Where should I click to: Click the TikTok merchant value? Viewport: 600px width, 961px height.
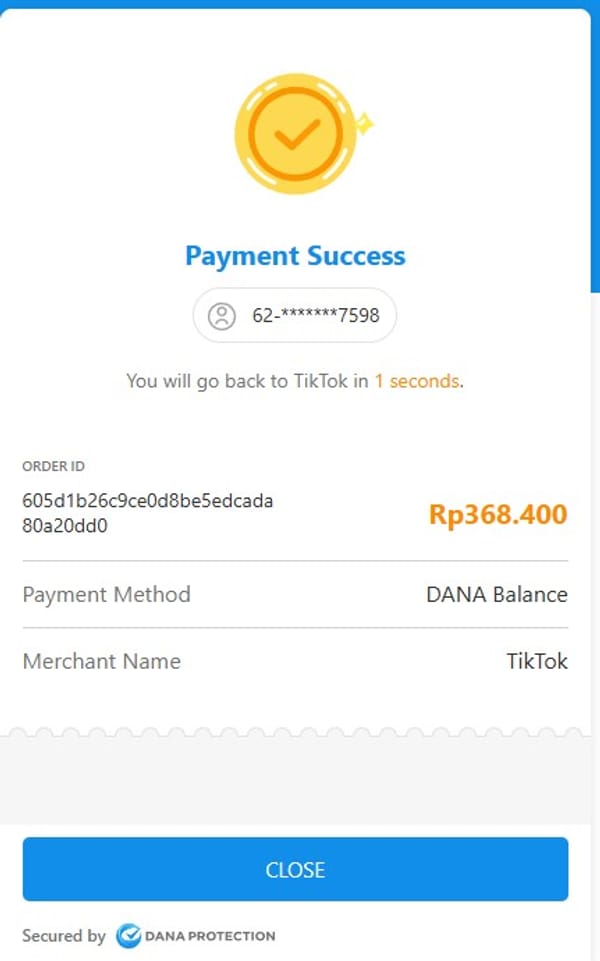[x=537, y=661]
